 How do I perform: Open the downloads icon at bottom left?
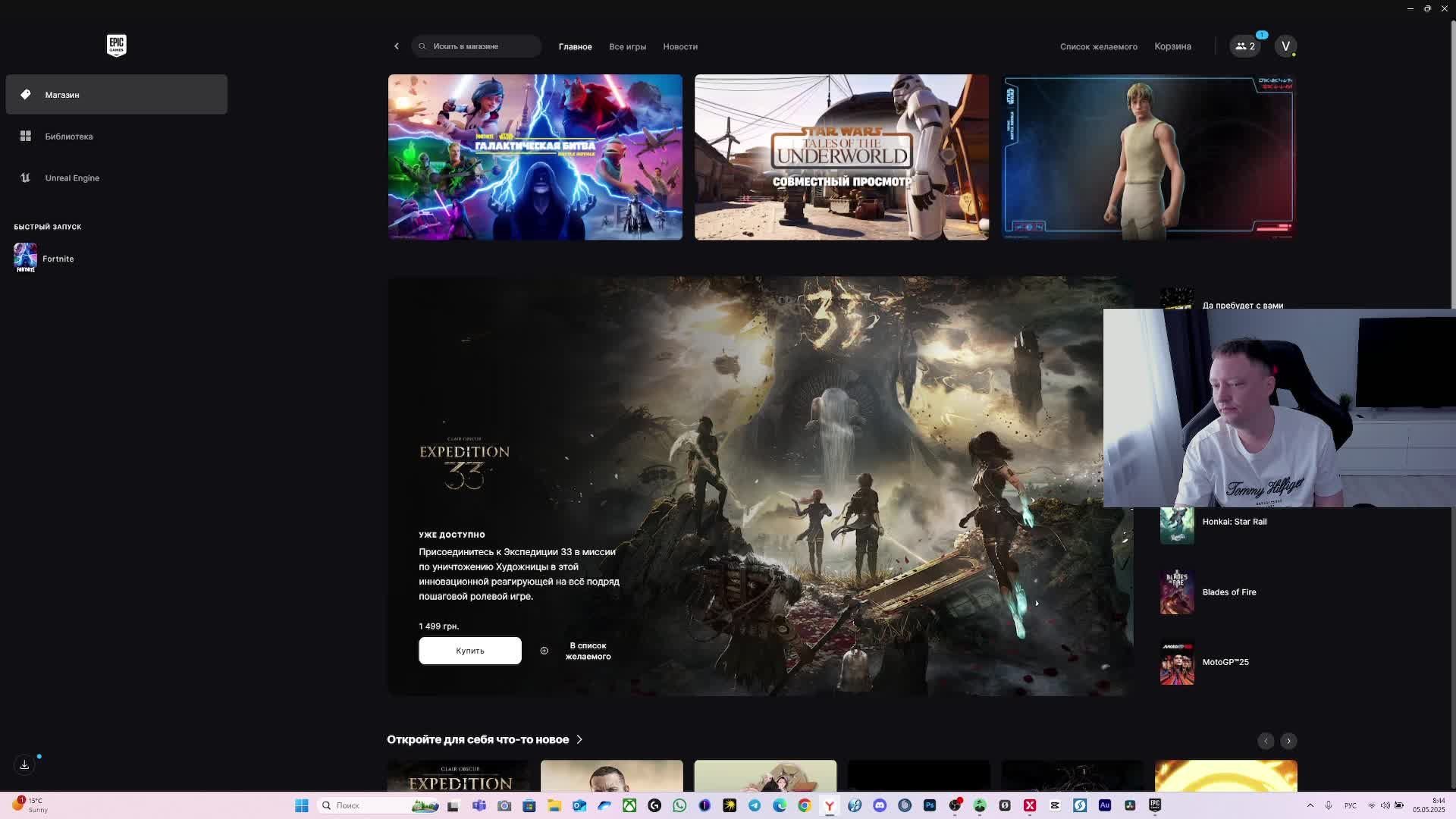tap(24, 764)
